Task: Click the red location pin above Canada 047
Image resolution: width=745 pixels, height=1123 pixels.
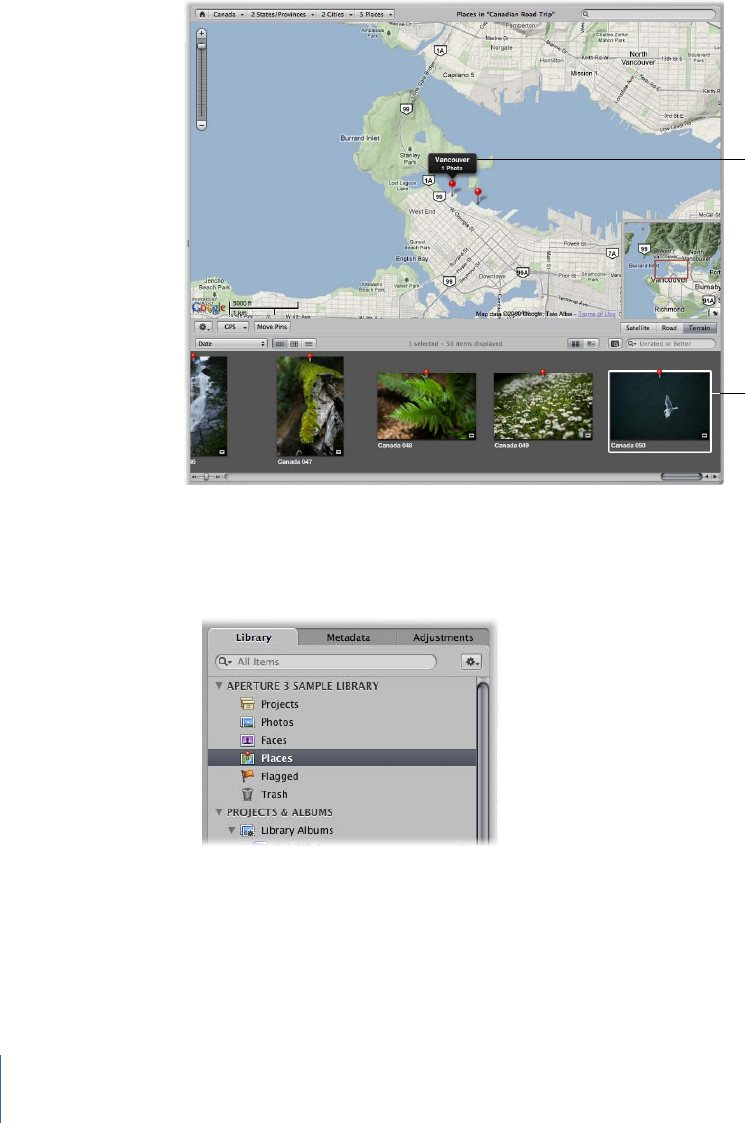Action: (x=310, y=356)
